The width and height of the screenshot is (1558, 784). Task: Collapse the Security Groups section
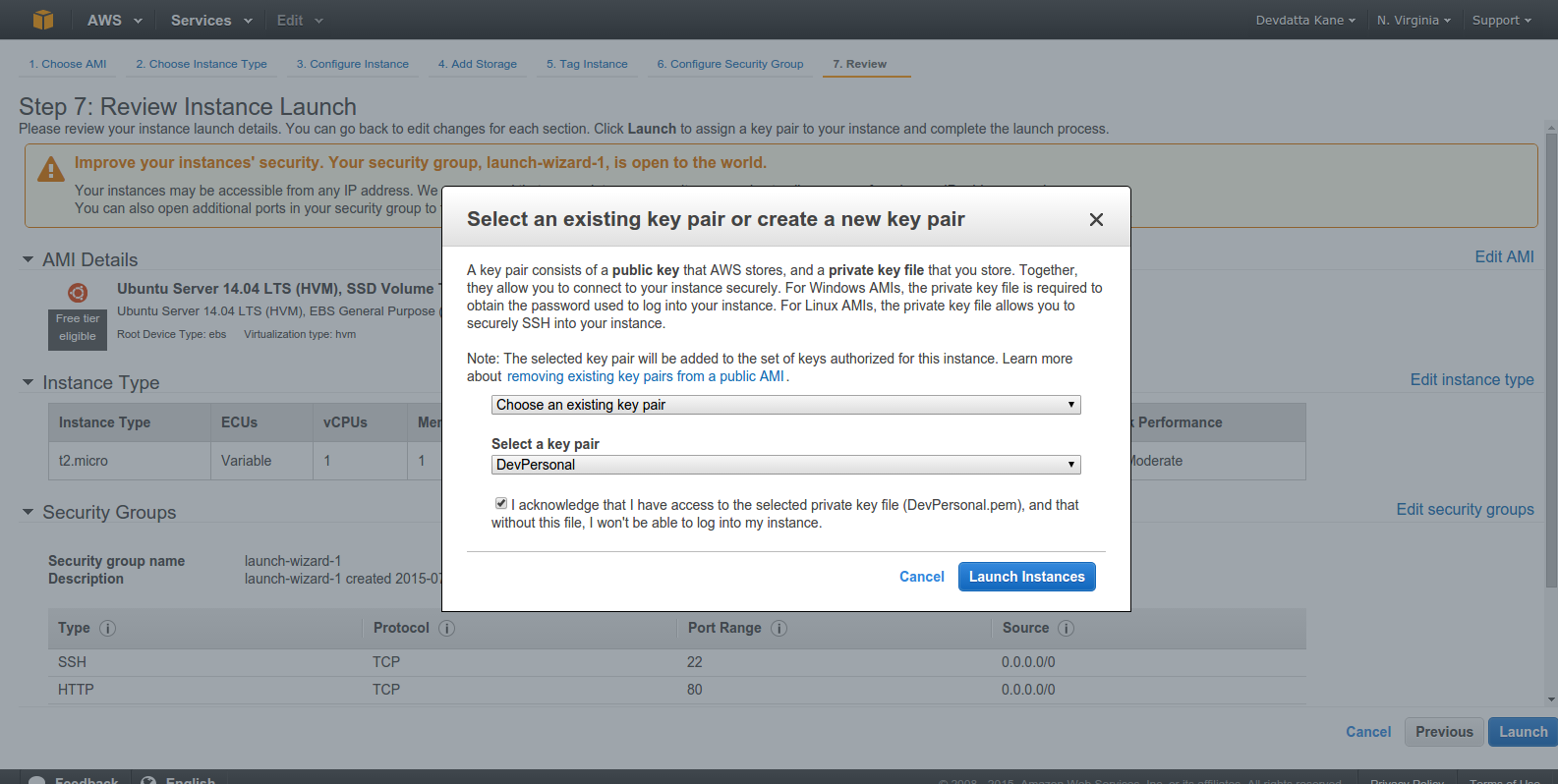point(28,512)
